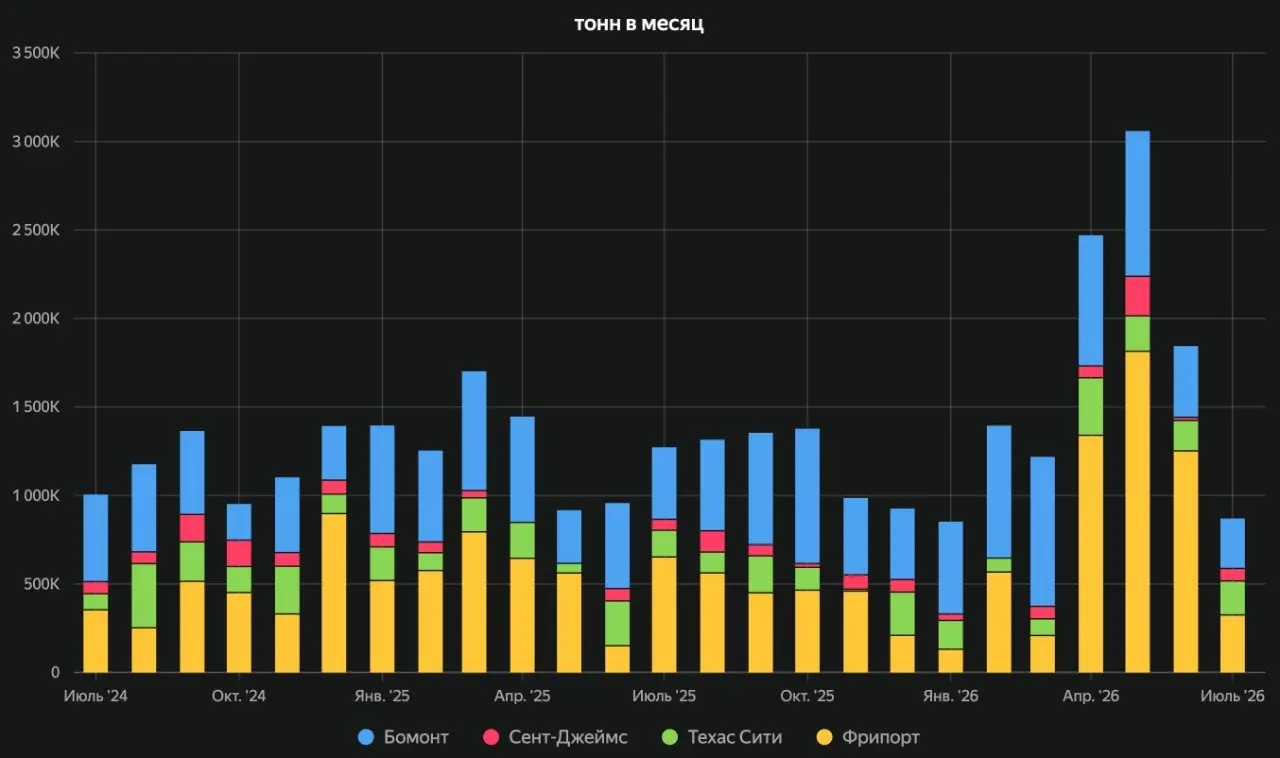Select the blue segment of the tallest bar
The height and width of the screenshot is (758, 1280).
(x=1138, y=204)
